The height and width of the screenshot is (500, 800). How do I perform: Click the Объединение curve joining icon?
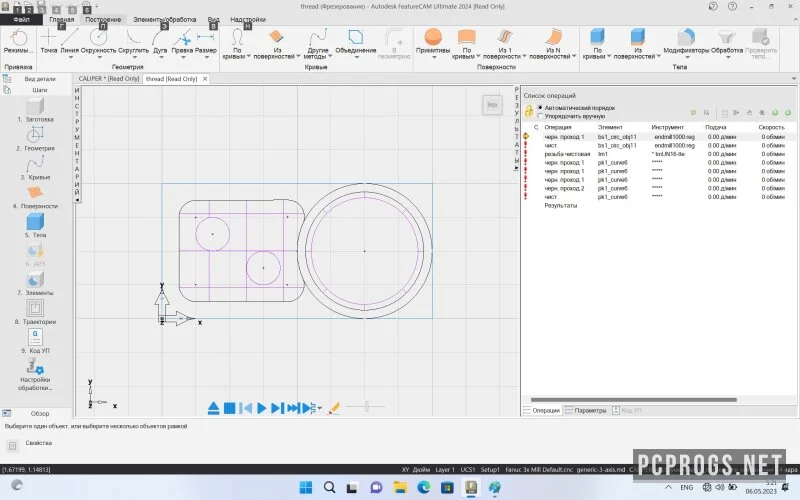pos(356,37)
